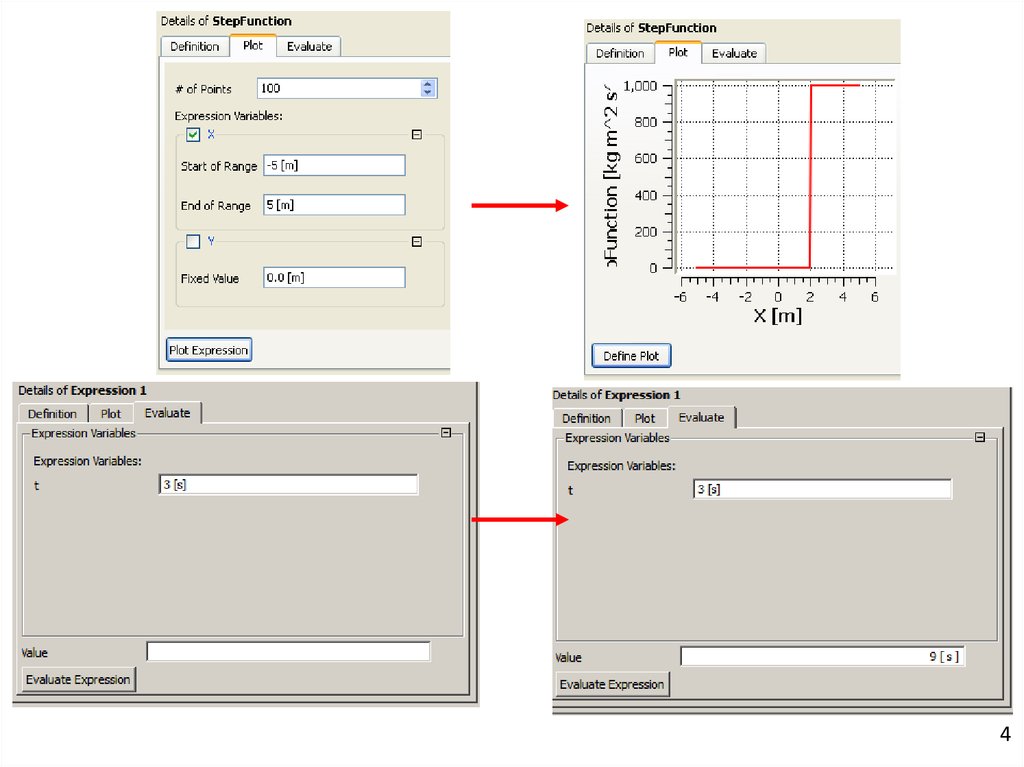The image size is (1024, 767).
Task: Uncheck the X variable checkbox
Action: 194,135
